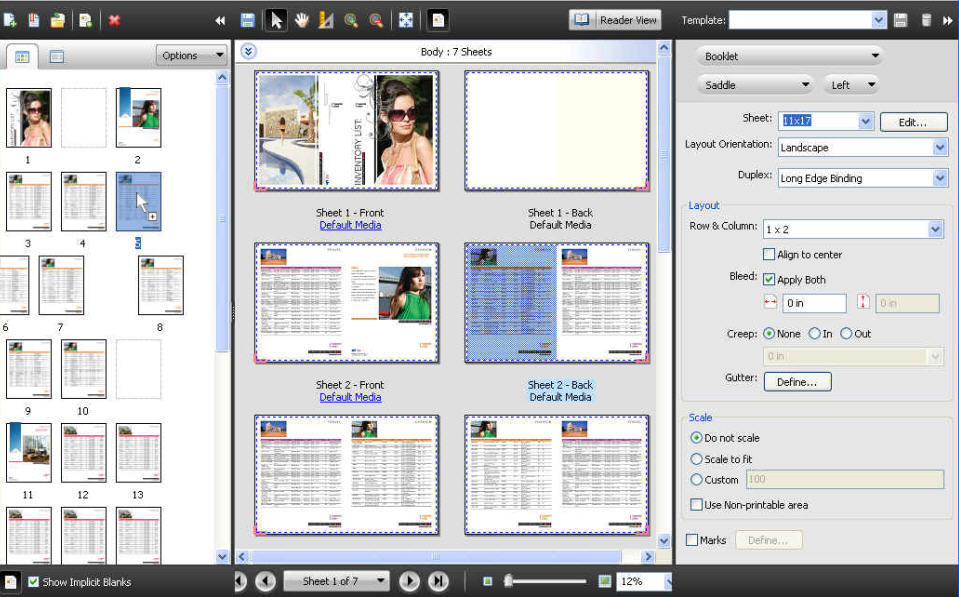This screenshot has height=597, width=959.
Task: Open the Duplex binding dropdown
Action: (938, 177)
